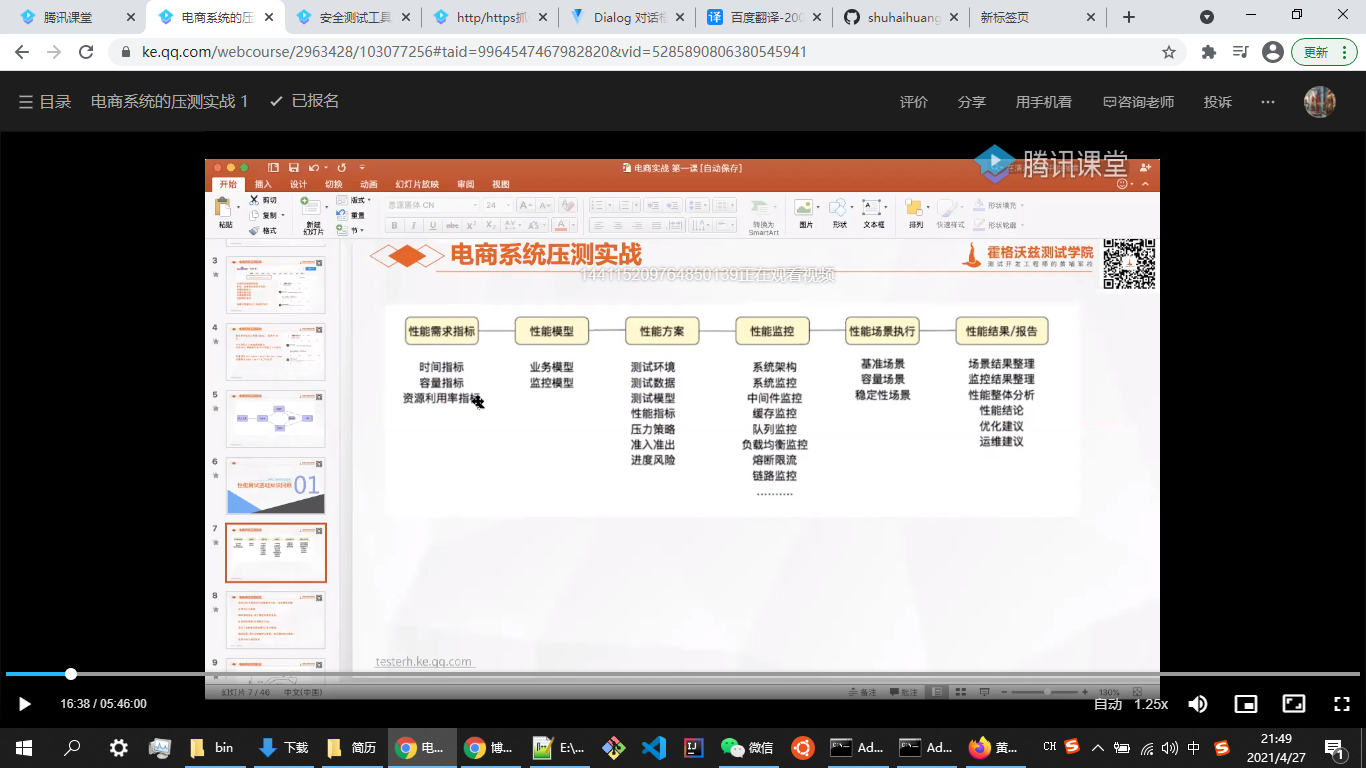This screenshot has height=768, width=1366.
Task: Open the network Wi-Fi tray icon
Action: point(1146,747)
